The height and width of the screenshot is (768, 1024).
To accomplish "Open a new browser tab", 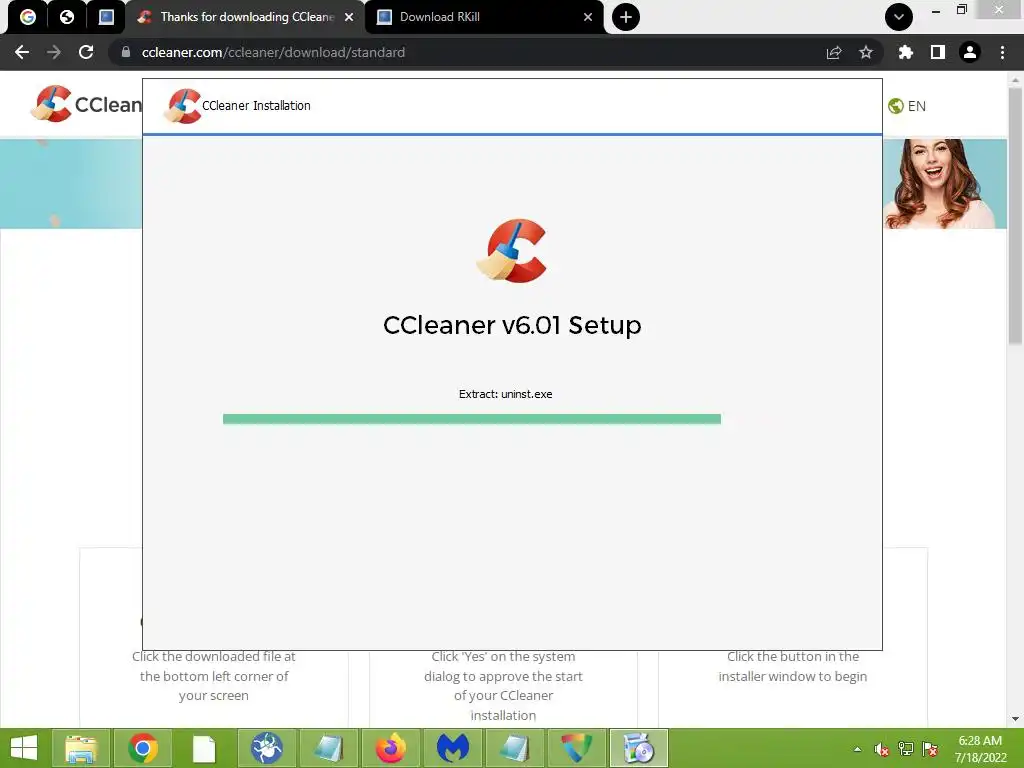I will pos(626,17).
